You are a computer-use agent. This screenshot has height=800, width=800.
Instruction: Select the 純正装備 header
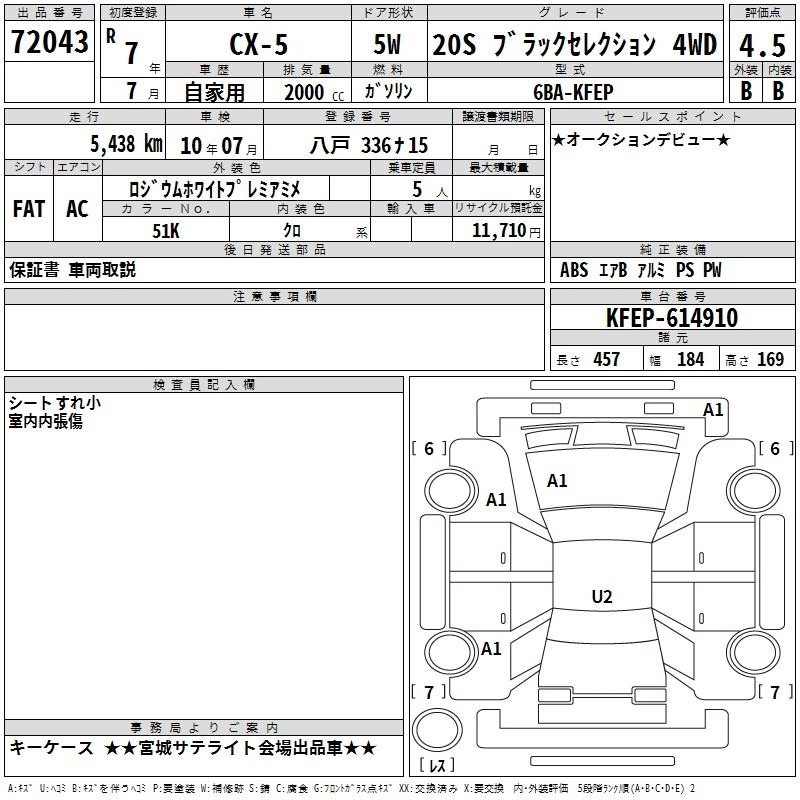[672, 249]
